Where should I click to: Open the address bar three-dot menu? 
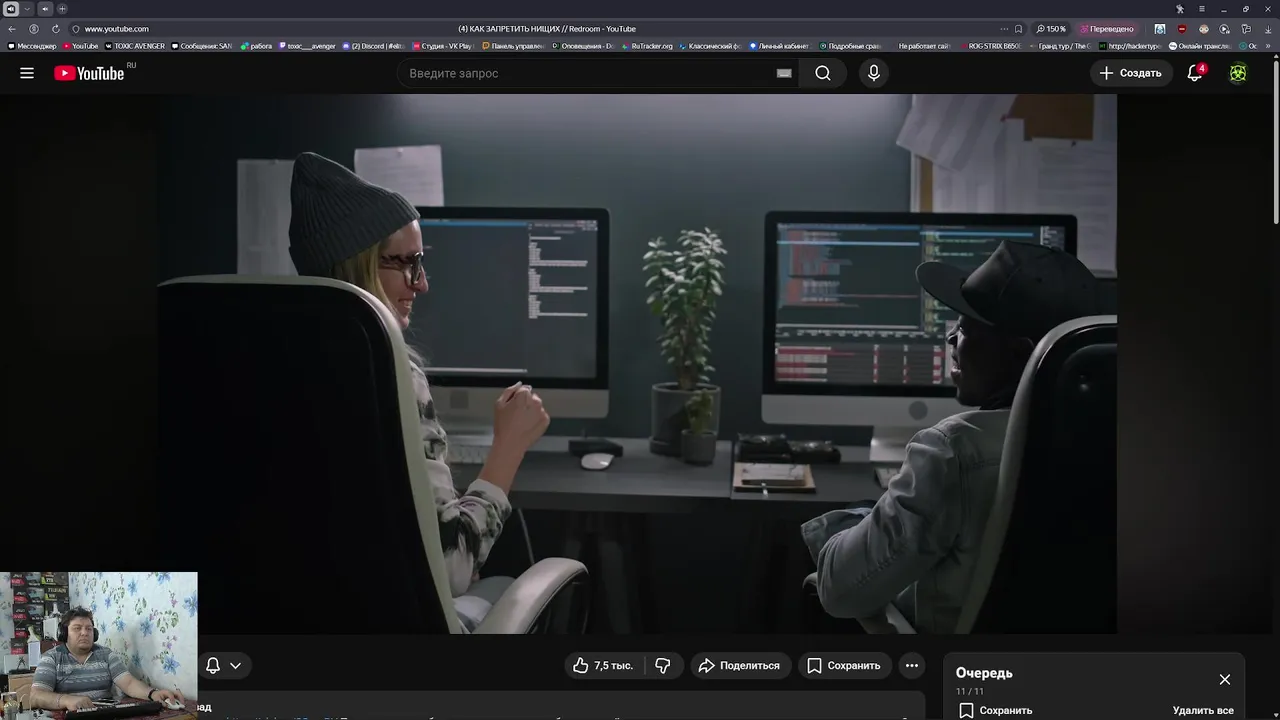tap(1004, 29)
